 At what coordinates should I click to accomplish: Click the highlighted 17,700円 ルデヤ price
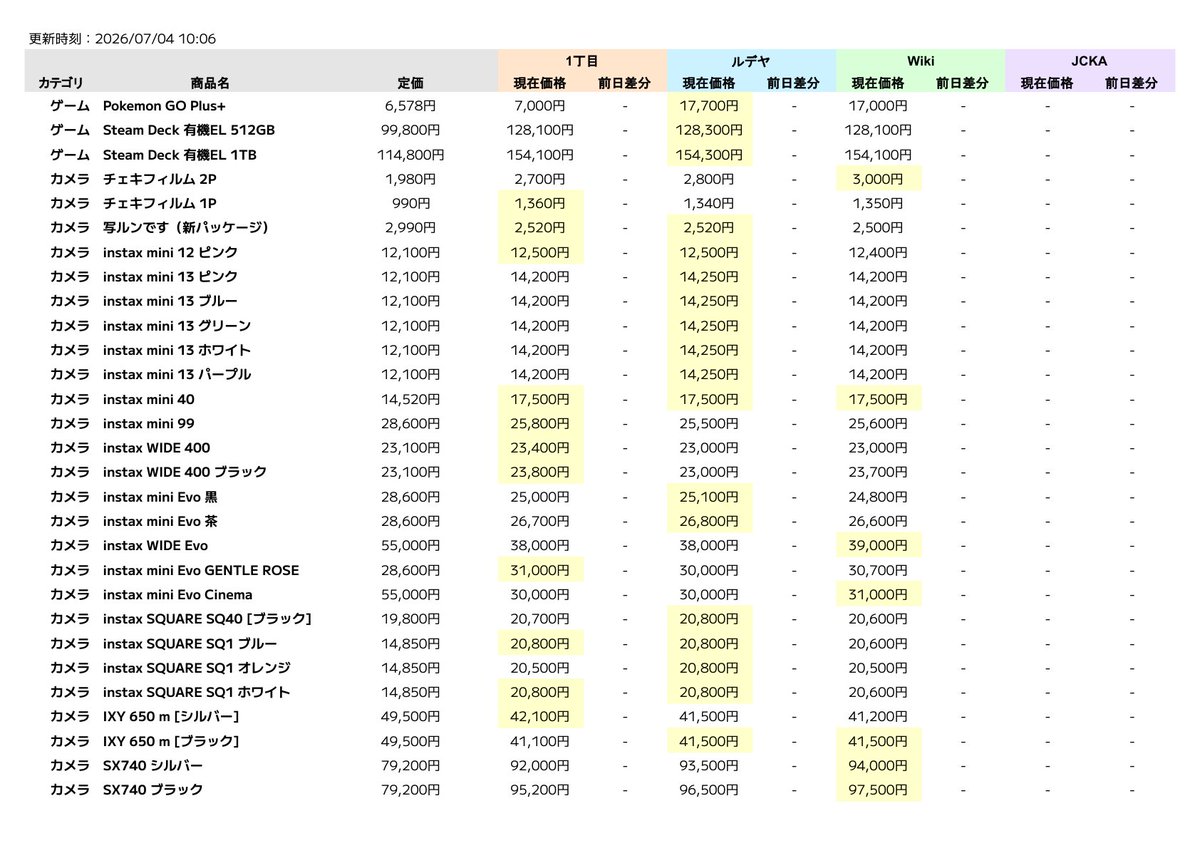(709, 105)
